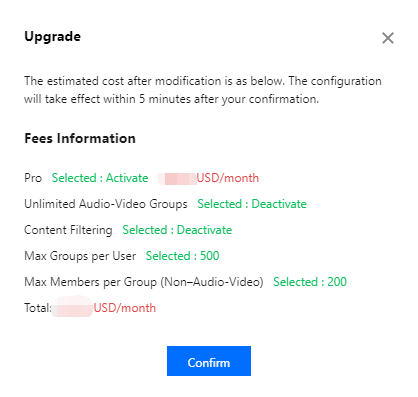Click 'Selected : Activate' text for Pro
418x397 pixels.
click(100, 178)
